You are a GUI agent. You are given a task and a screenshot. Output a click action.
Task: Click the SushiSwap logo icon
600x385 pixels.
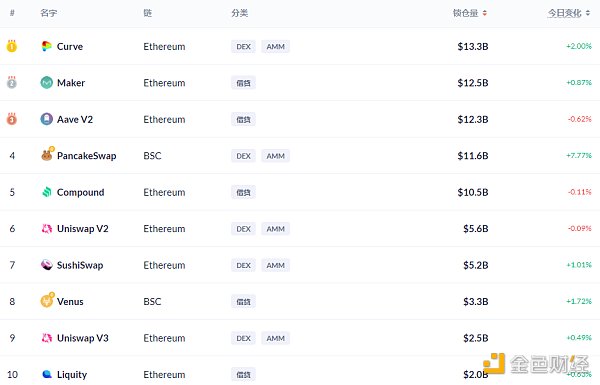pyautogui.click(x=46, y=265)
